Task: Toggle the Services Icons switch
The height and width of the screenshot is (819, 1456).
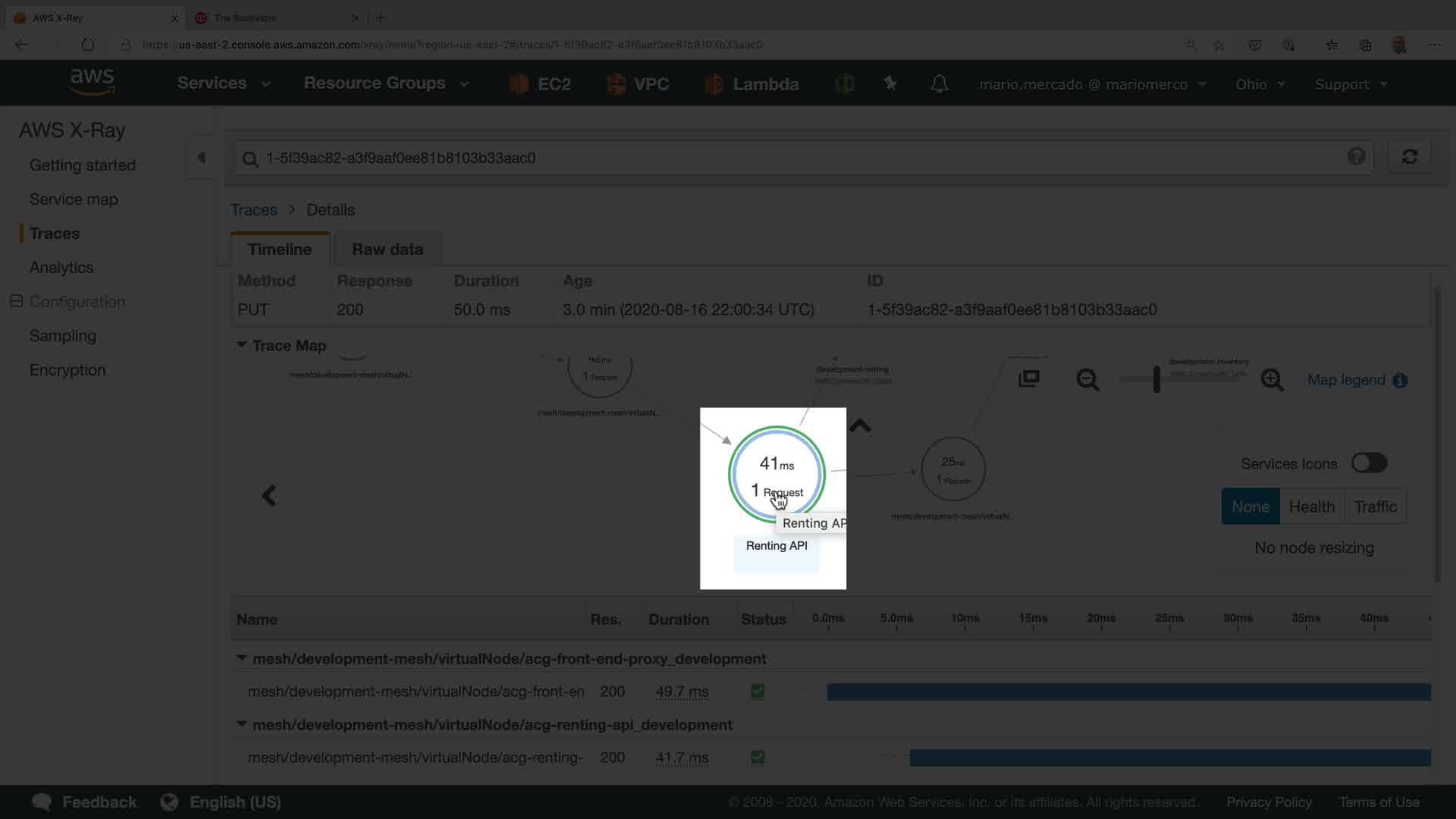Action: pyautogui.click(x=1369, y=463)
